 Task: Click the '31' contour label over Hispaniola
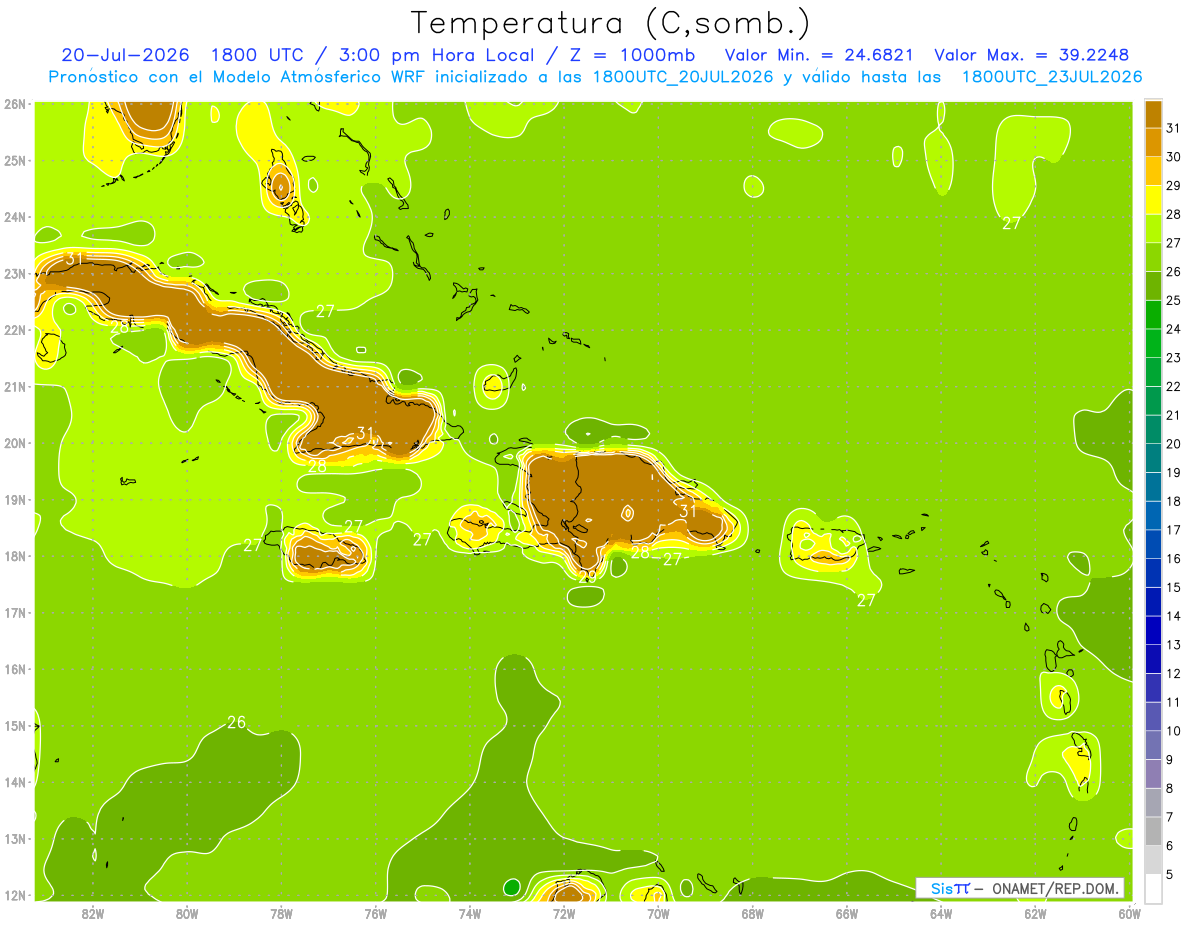[x=687, y=511]
